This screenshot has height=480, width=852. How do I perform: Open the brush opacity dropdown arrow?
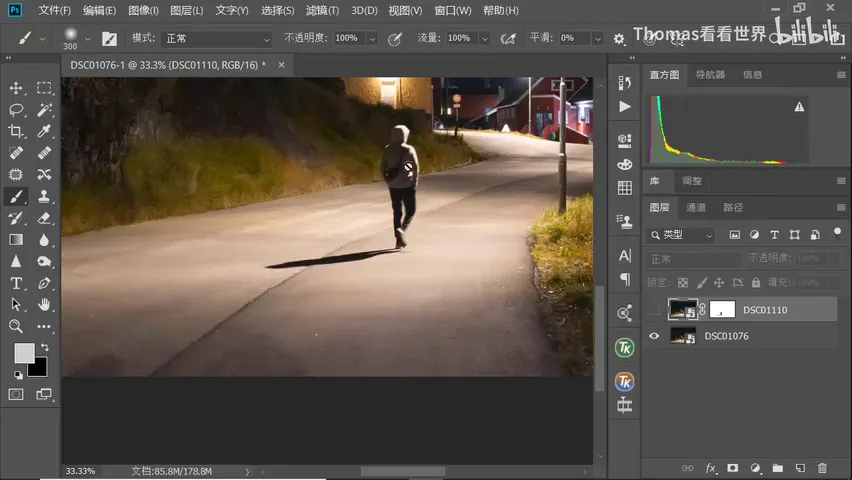click(372, 39)
